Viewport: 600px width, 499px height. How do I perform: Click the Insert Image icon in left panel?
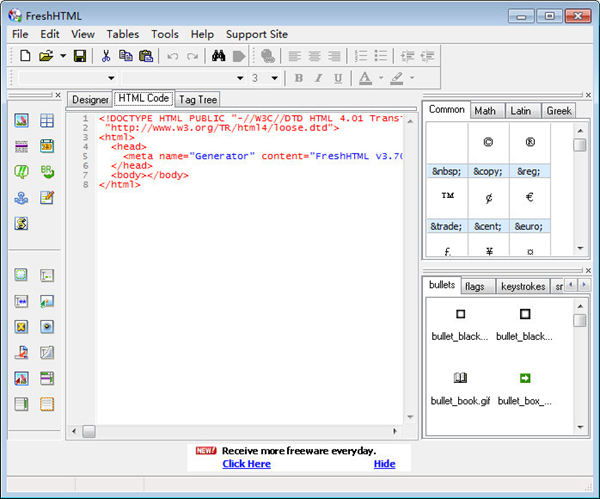point(22,121)
